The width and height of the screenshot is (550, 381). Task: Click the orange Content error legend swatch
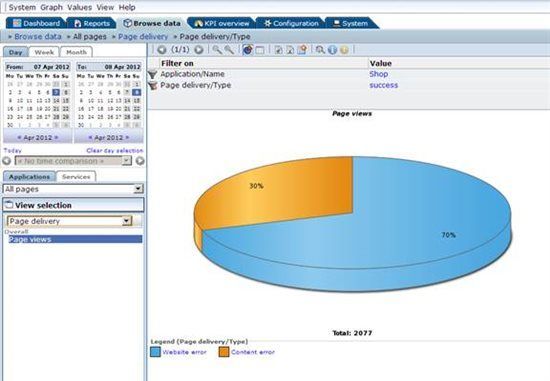(x=224, y=352)
